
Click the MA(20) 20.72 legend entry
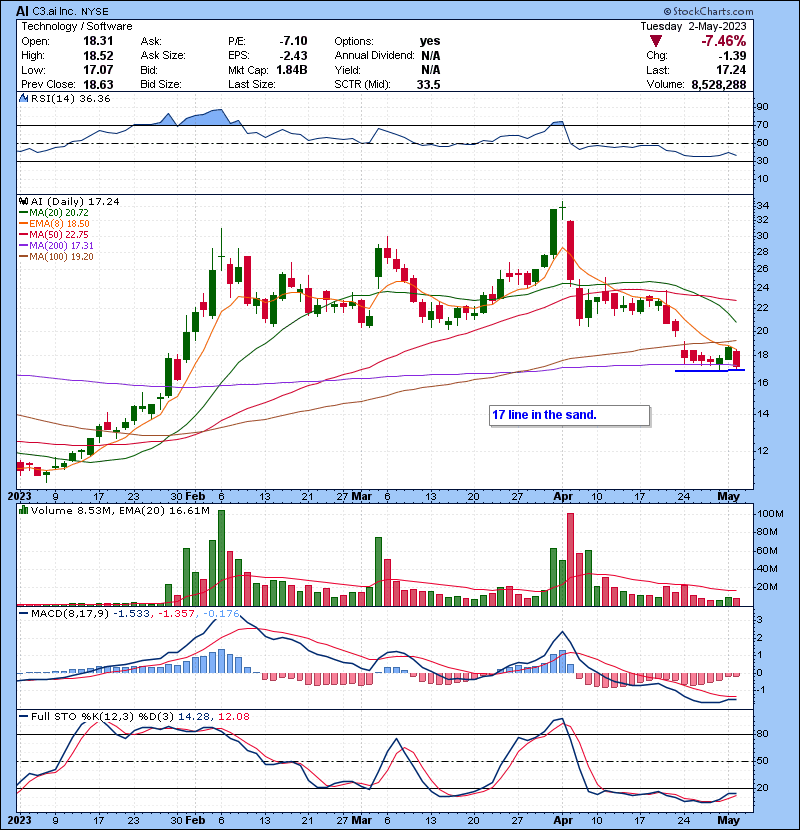[54, 212]
